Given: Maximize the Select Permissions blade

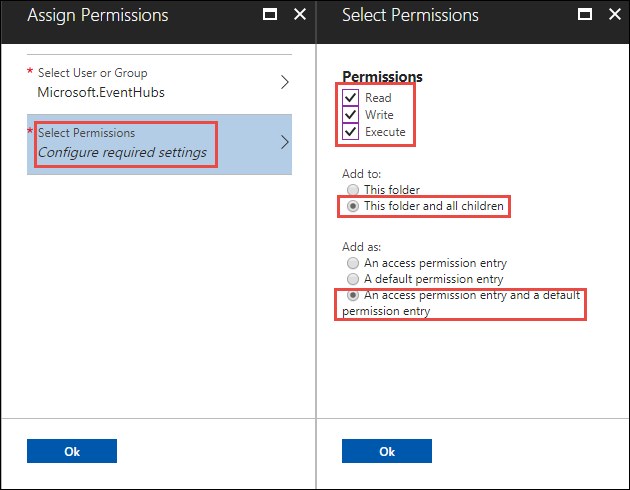Looking at the screenshot, I should (x=584, y=15).
